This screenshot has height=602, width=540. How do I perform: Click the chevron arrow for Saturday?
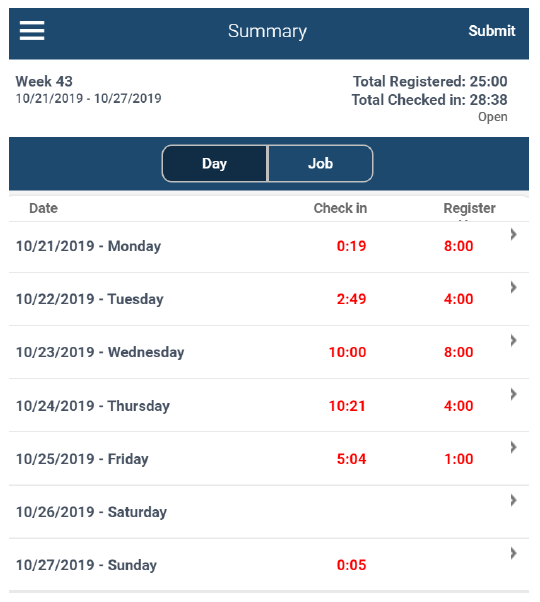click(514, 500)
